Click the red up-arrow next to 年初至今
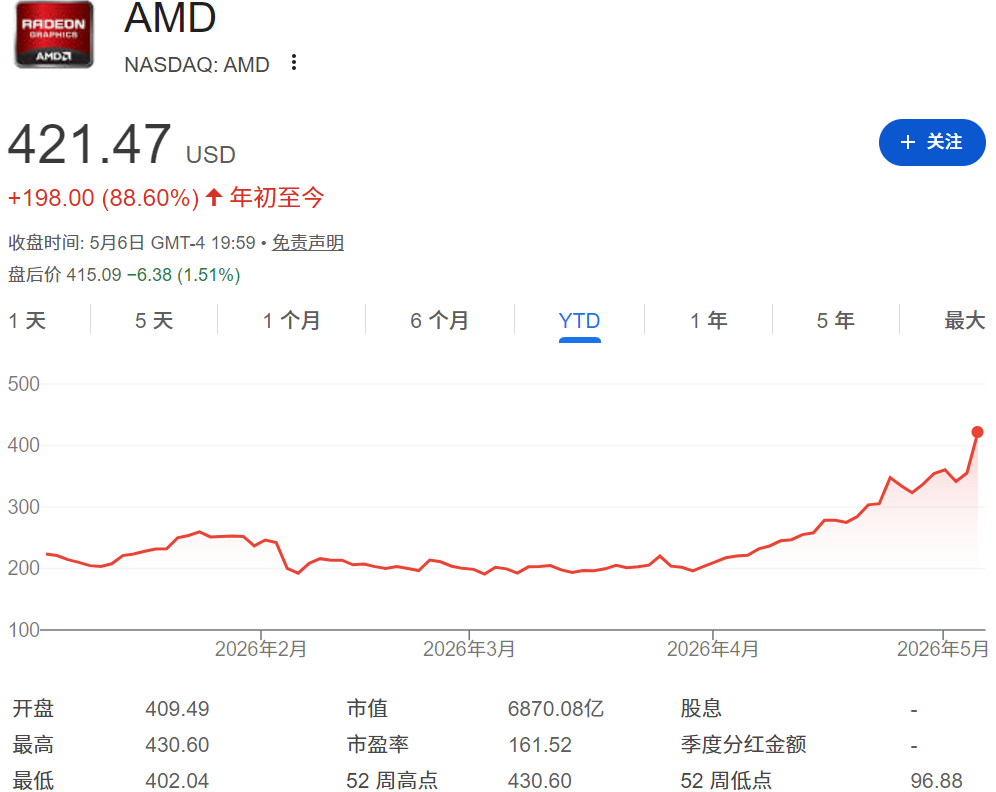 coord(213,197)
